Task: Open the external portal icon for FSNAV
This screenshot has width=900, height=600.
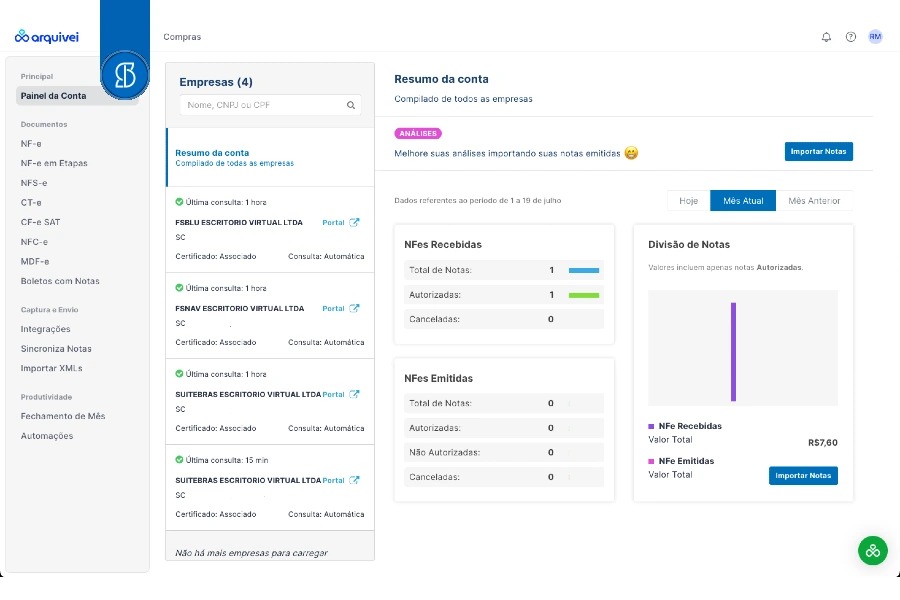Action: [354, 308]
